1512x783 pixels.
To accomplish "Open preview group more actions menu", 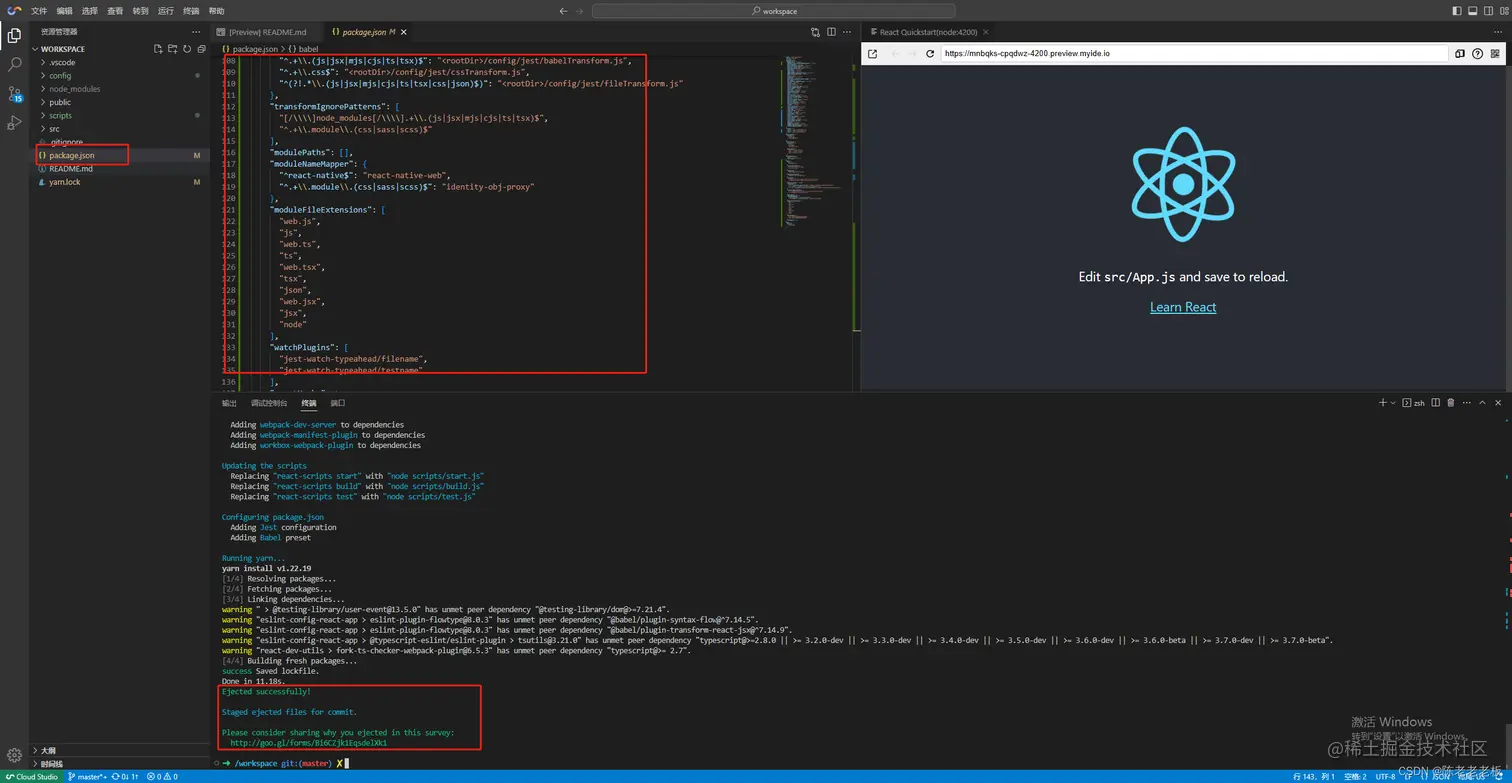I will pyautogui.click(x=1498, y=32).
